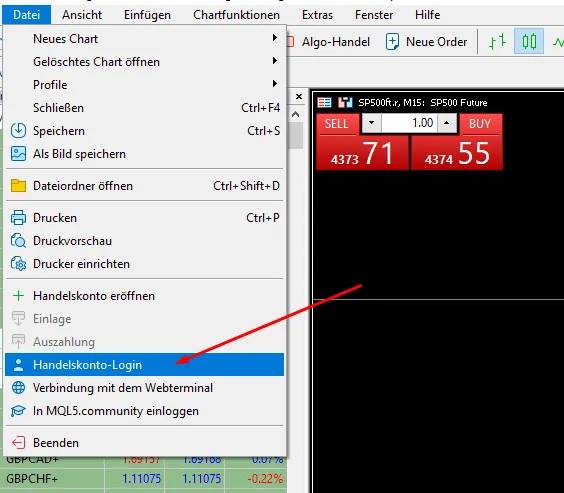The image size is (564, 493).
Task: Click the Webterminal globe icon
Action: click(x=18, y=388)
